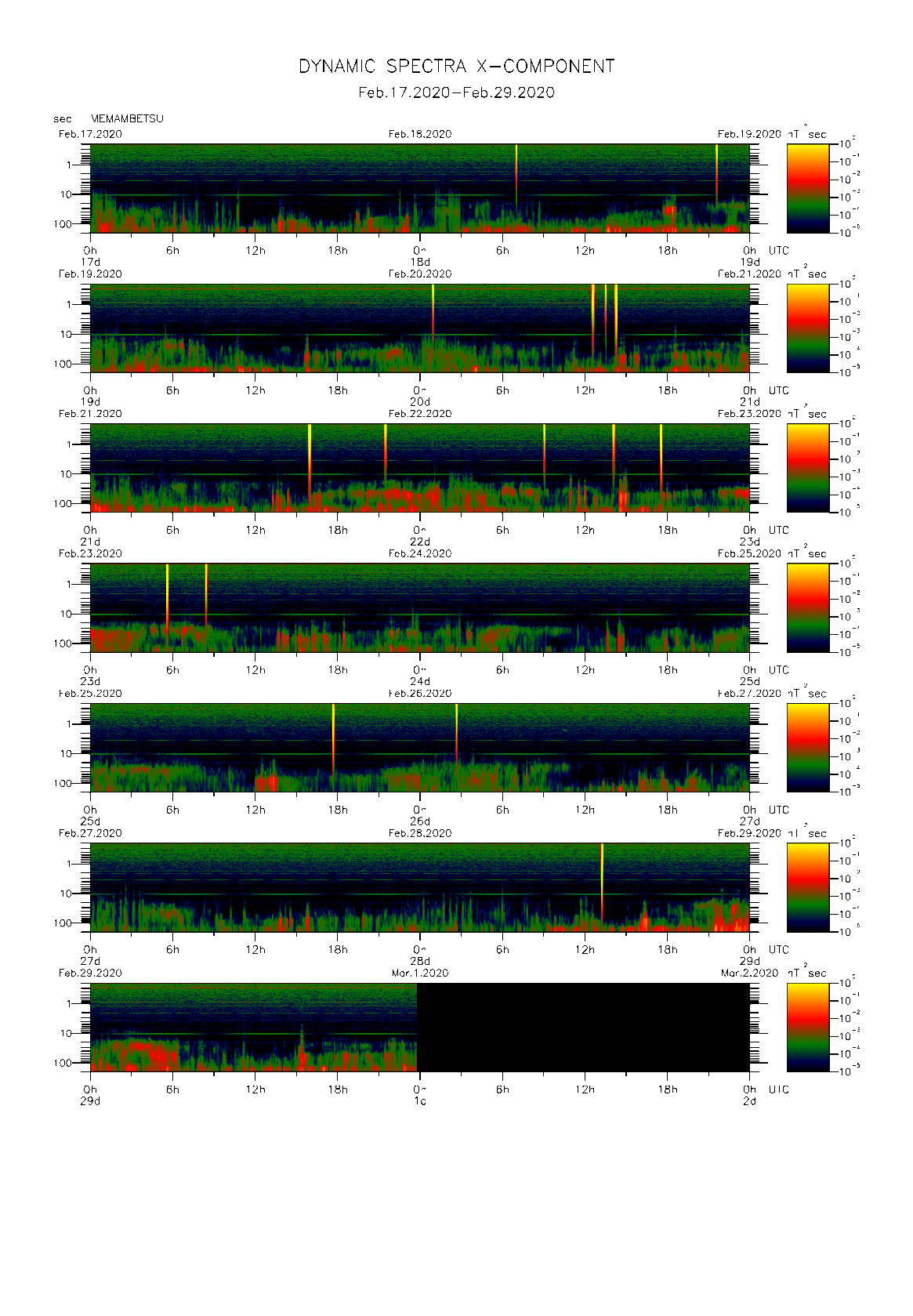Select the Feb.21–Feb.23 spectrogram panel

(x=420, y=468)
